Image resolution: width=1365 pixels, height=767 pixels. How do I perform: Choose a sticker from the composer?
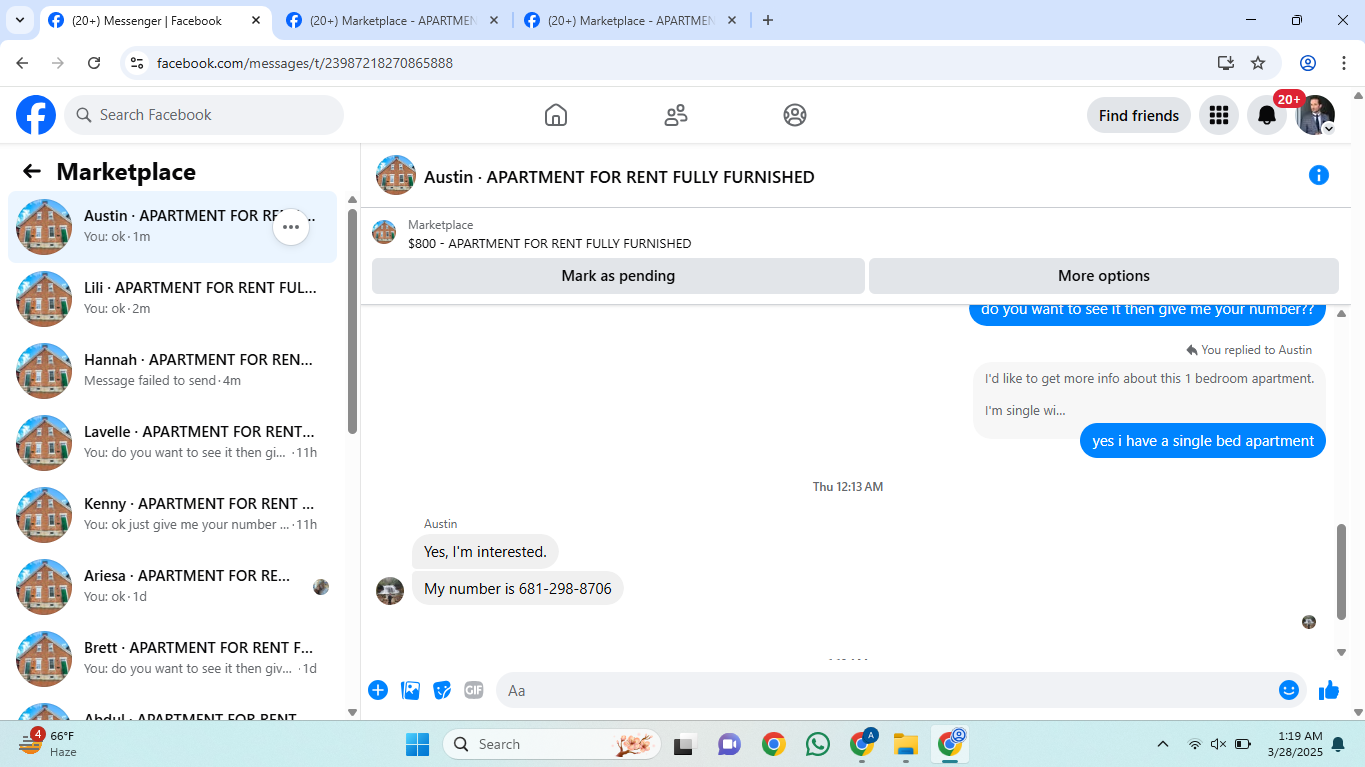tap(442, 690)
